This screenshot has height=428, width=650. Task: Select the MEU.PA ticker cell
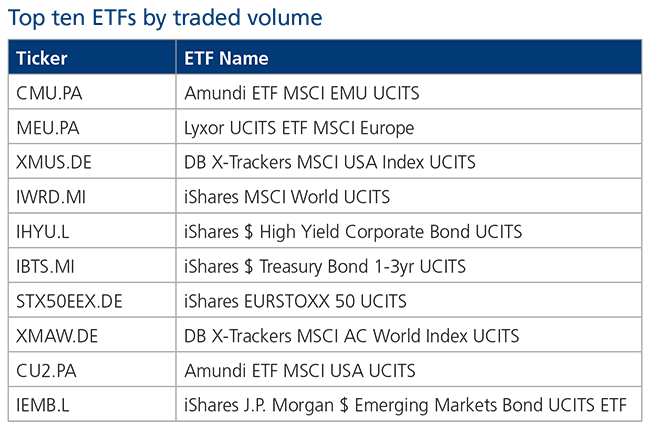(92, 127)
